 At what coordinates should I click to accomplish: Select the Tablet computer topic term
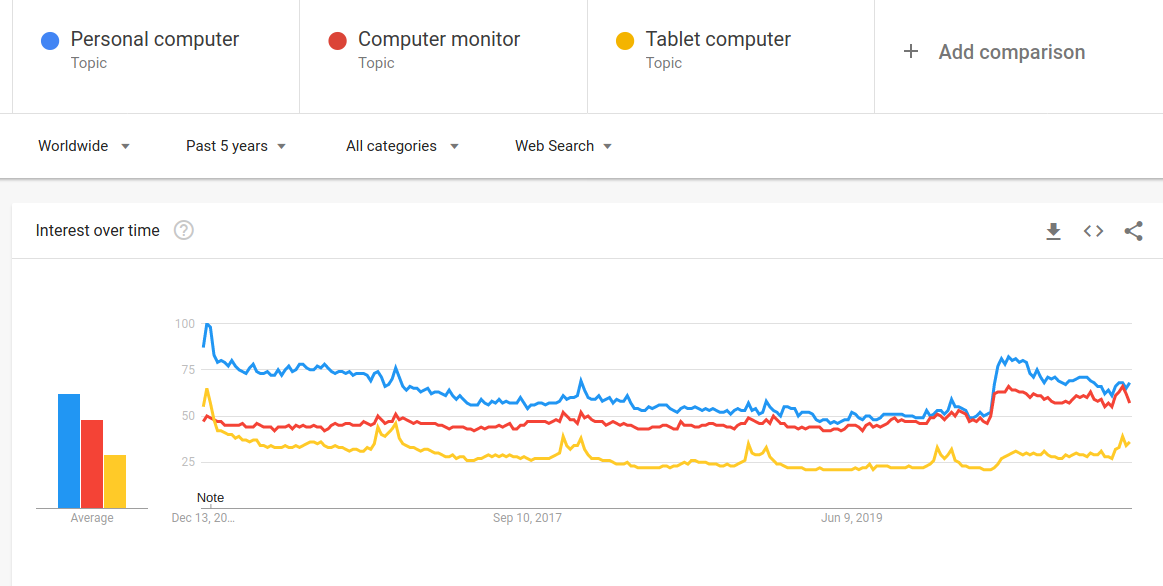pyautogui.click(x=718, y=40)
